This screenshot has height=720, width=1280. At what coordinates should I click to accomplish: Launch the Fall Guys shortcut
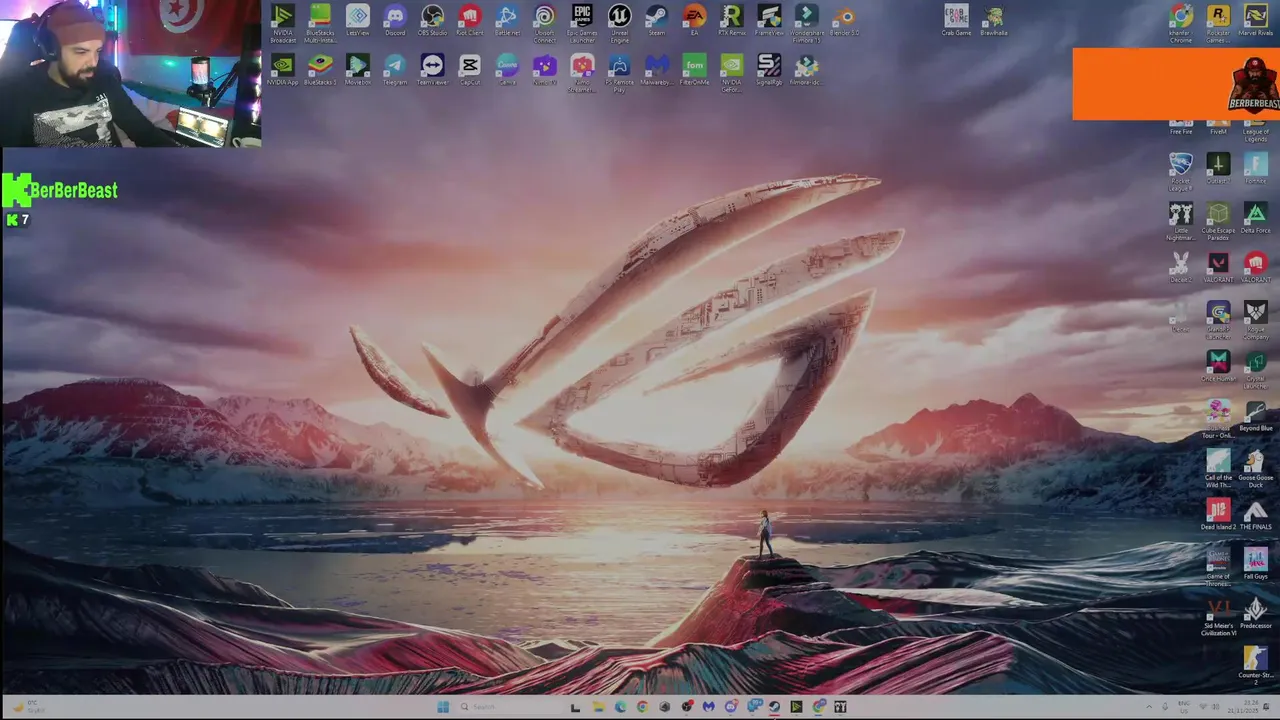[1256, 564]
